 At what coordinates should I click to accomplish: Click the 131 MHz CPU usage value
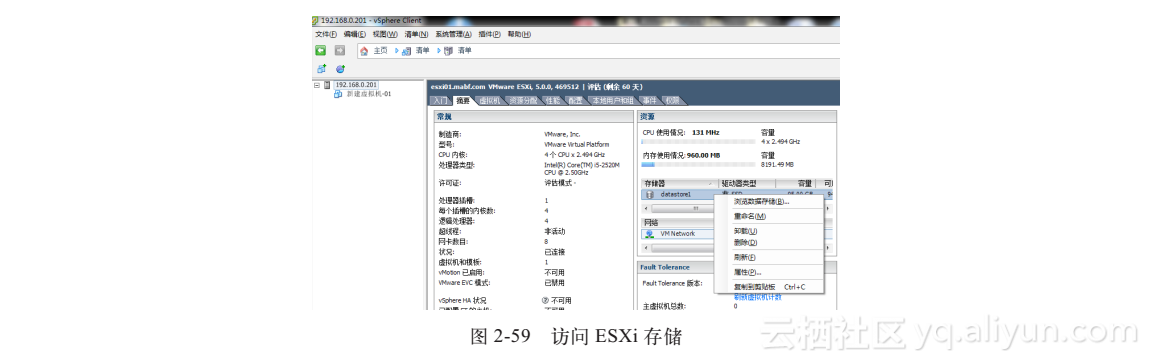coord(706,133)
